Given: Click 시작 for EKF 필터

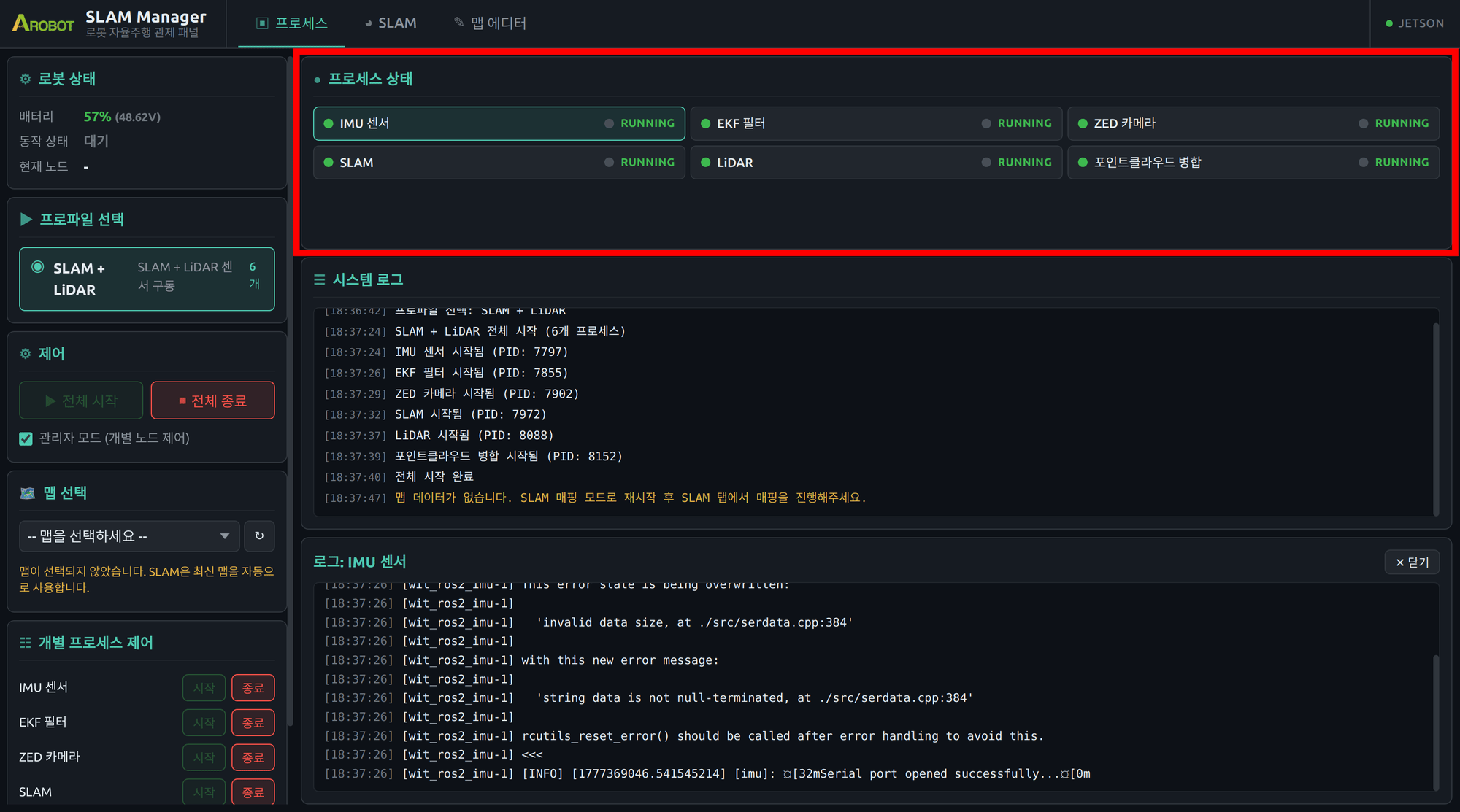Looking at the screenshot, I should coord(204,723).
